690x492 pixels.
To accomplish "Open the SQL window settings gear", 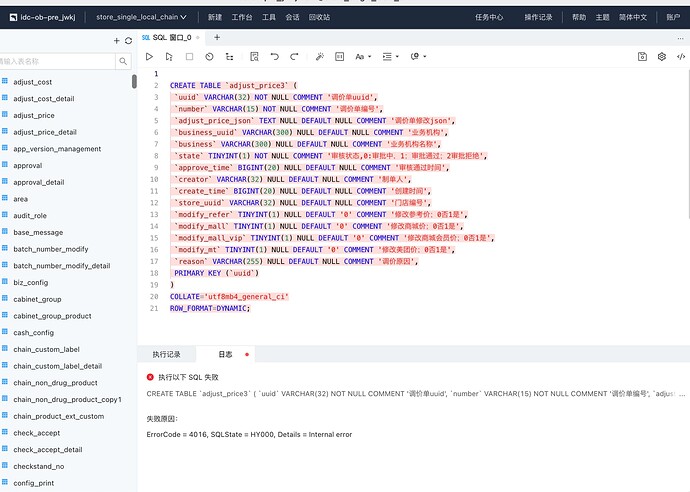I will coord(661,56).
